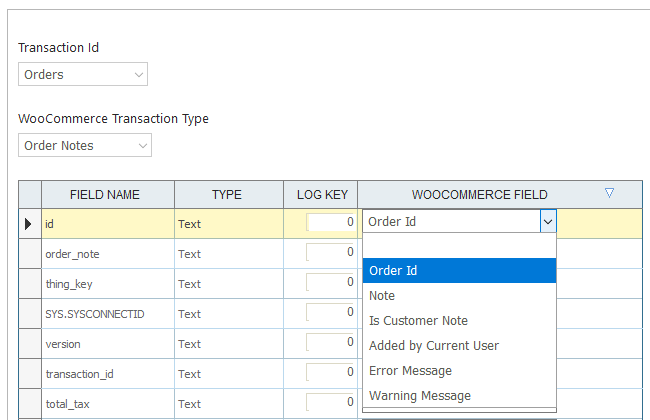Select the 'total_tax' field name cell
The image size is (650, 420).
pyautogui.click(x=108, y=403)
